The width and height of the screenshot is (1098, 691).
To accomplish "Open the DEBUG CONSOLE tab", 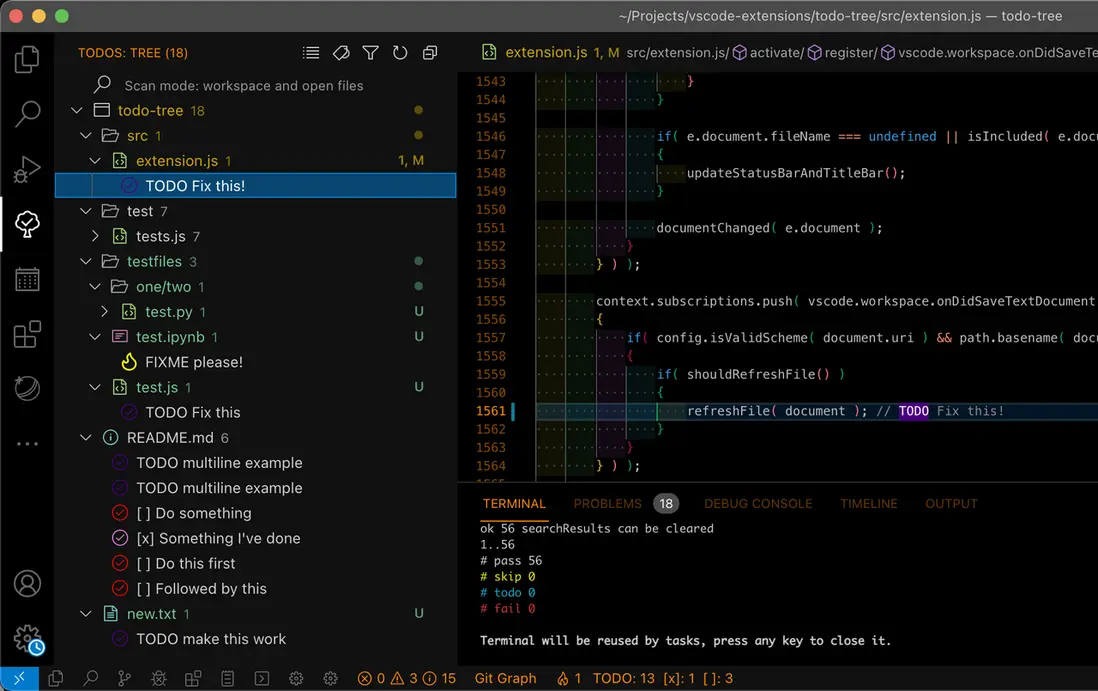I will [758, 504].
